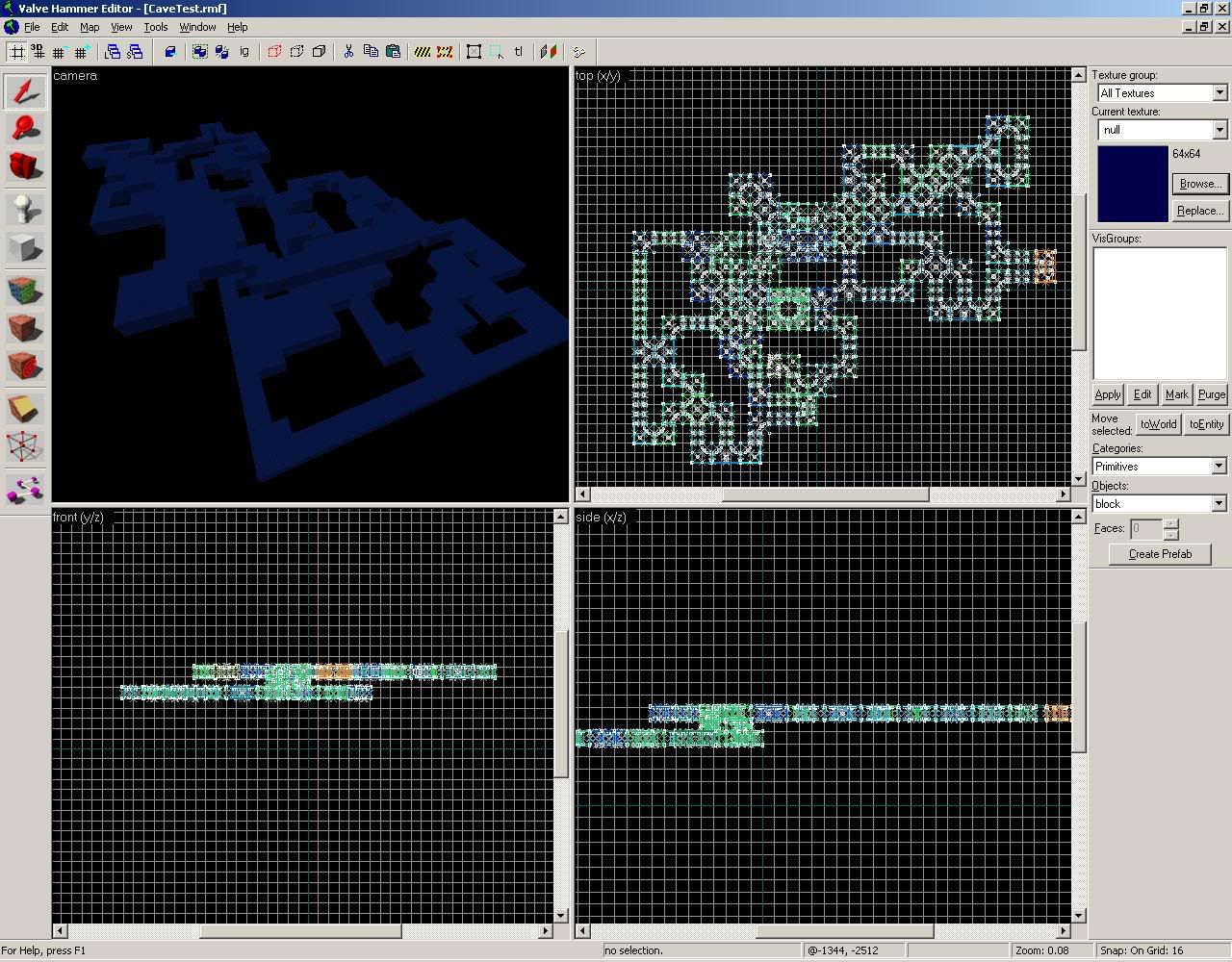Image resolution: width=1232 pixels, height=962 pixels.
Task: Toggle the ig ignore groups button
Action: [x=244, y=52]
